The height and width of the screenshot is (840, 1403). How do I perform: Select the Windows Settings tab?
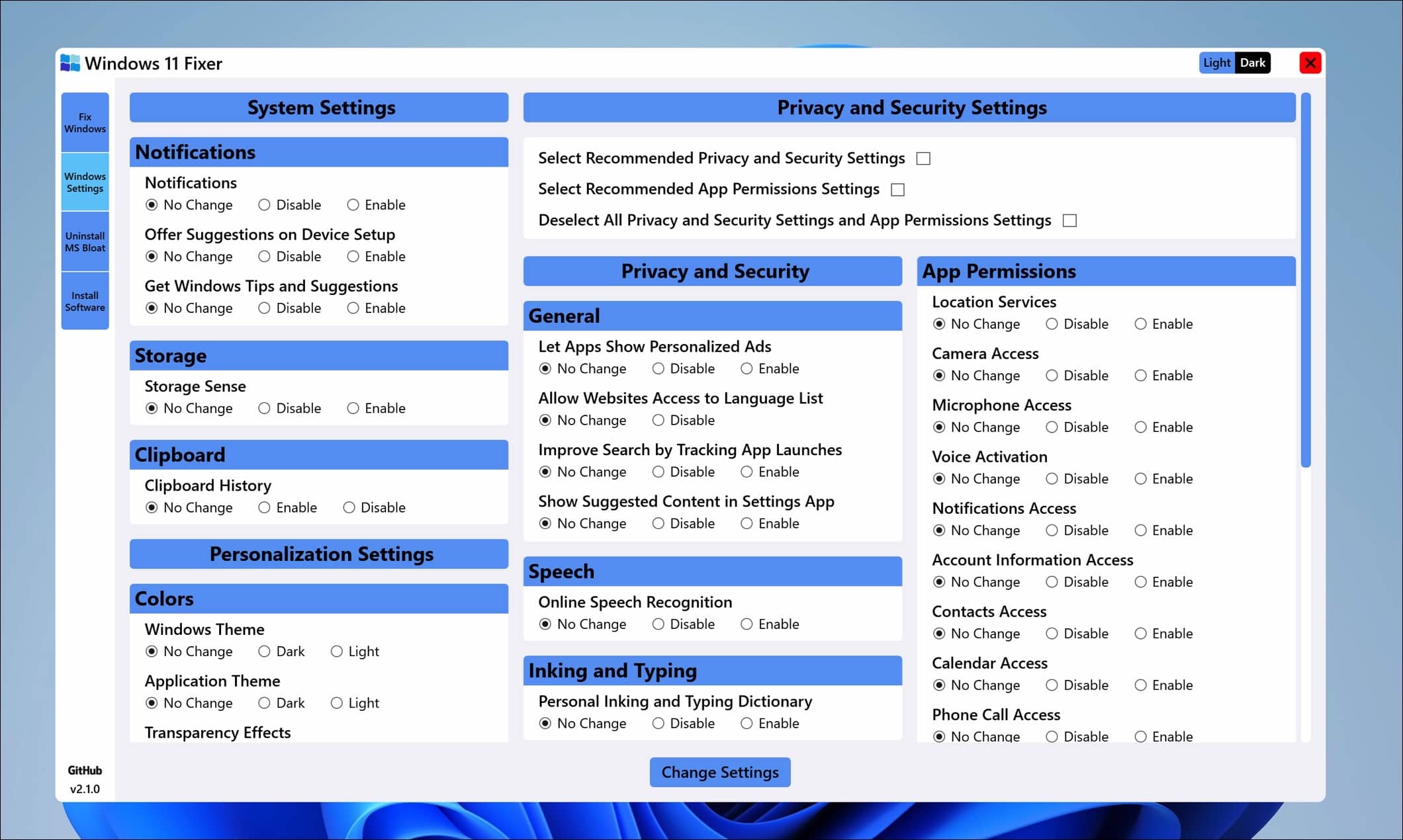[x=85, y=182]
